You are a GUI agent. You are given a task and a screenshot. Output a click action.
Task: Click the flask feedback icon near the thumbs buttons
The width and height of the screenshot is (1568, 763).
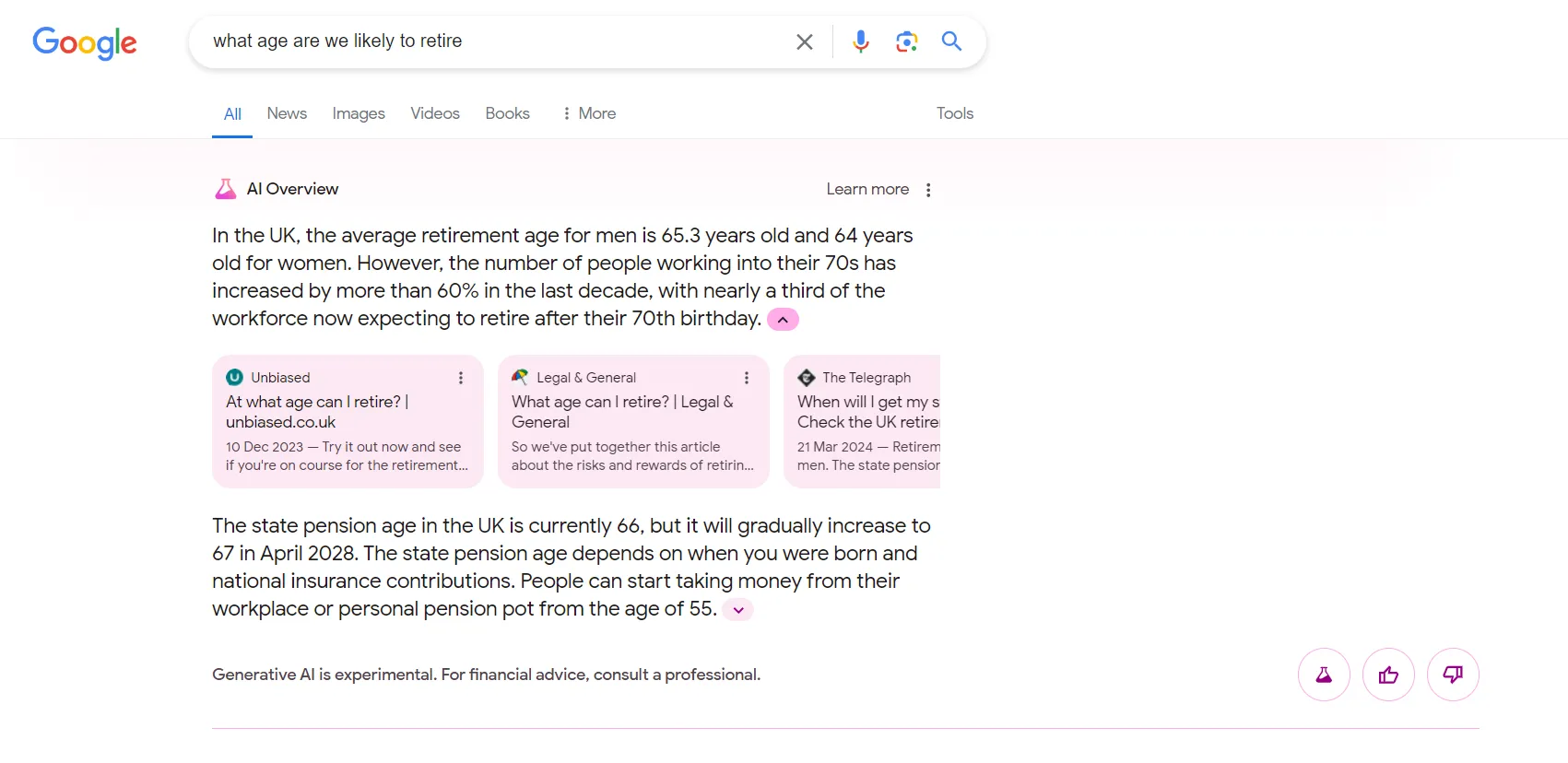(x=1324, y=675)
